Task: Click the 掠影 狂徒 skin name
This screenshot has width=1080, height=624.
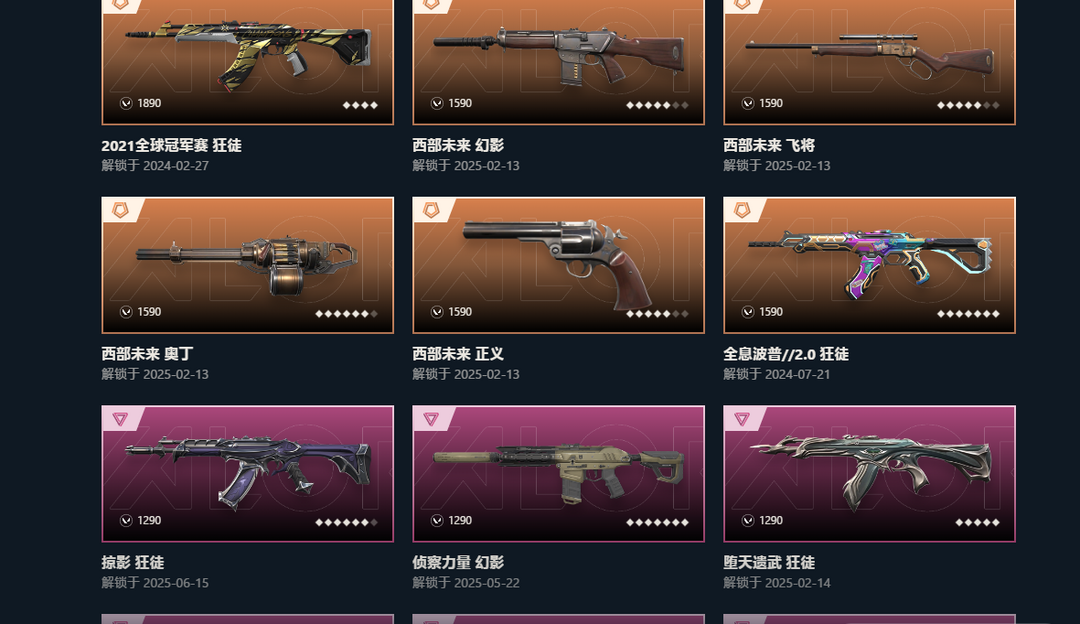Action: 133,563
